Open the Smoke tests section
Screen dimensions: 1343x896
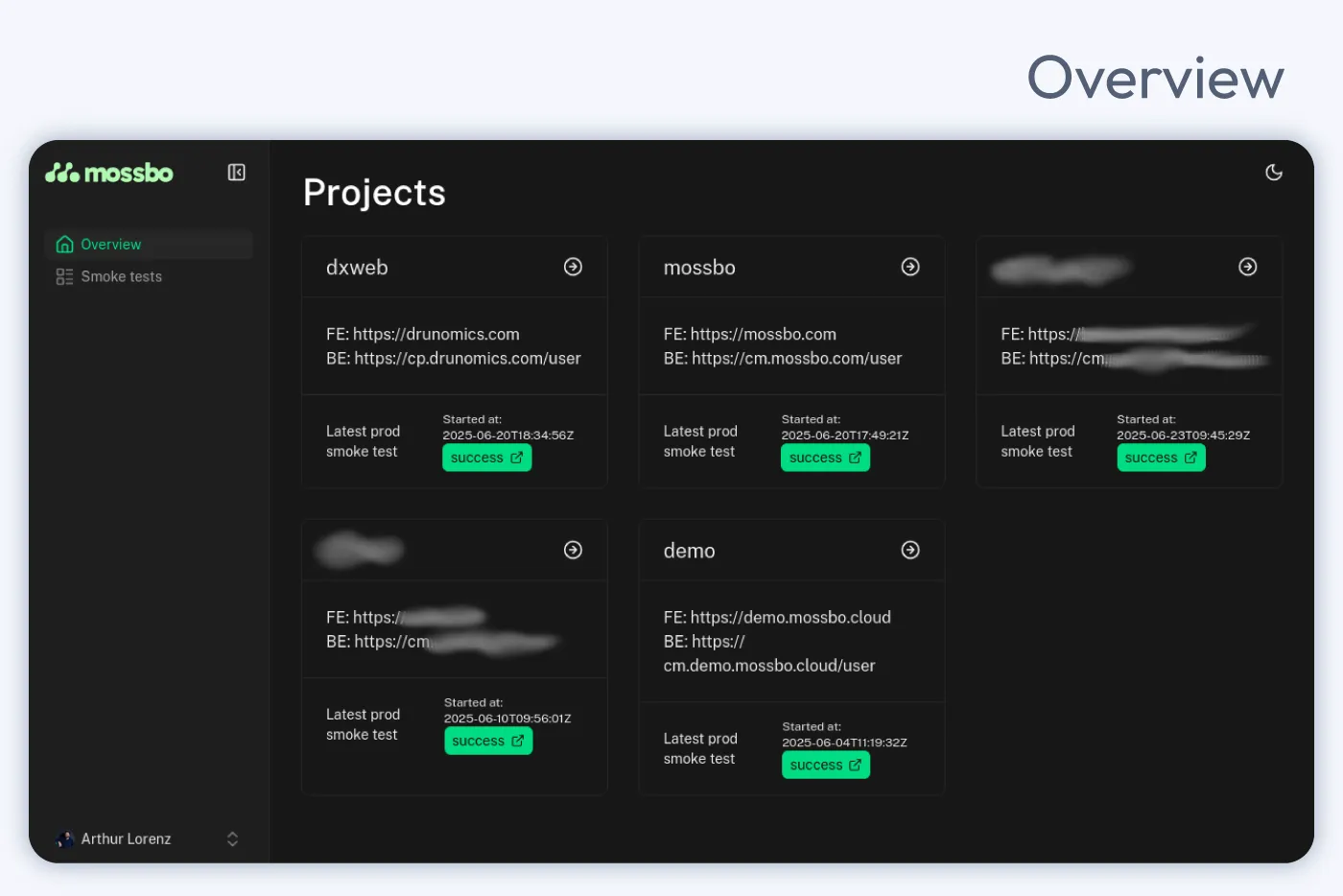pos(121,276)
